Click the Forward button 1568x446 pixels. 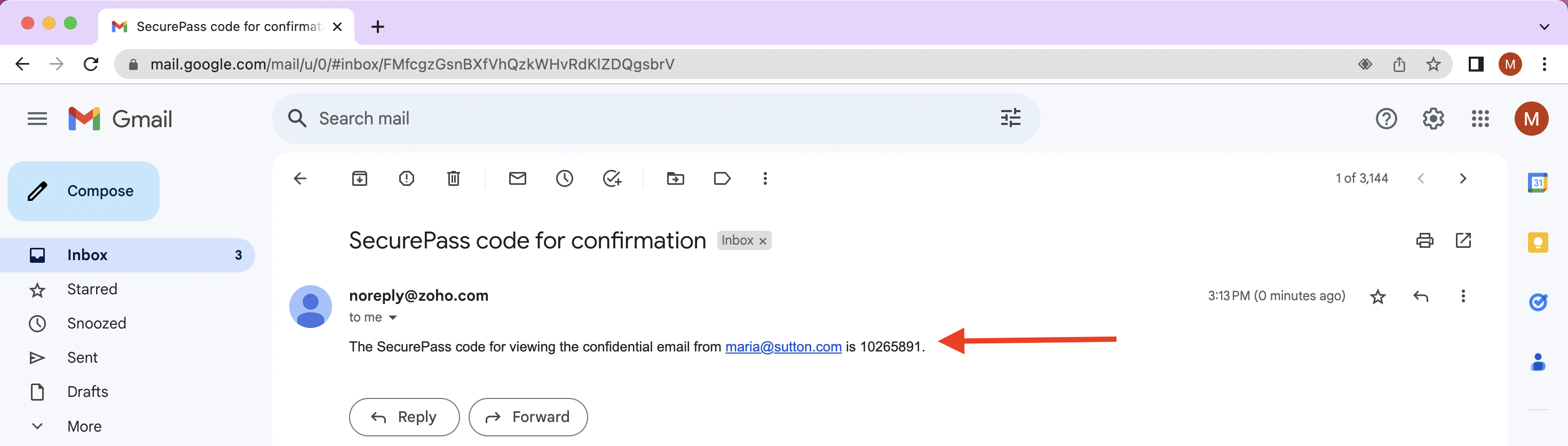(528, 417)
